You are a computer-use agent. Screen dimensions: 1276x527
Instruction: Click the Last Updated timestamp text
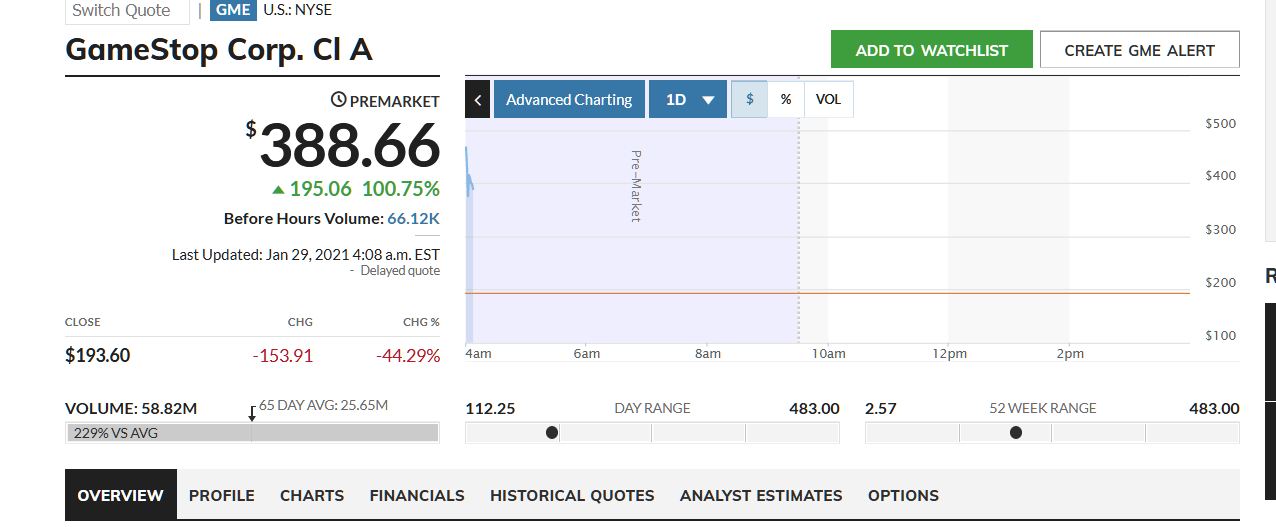point(306,254)
